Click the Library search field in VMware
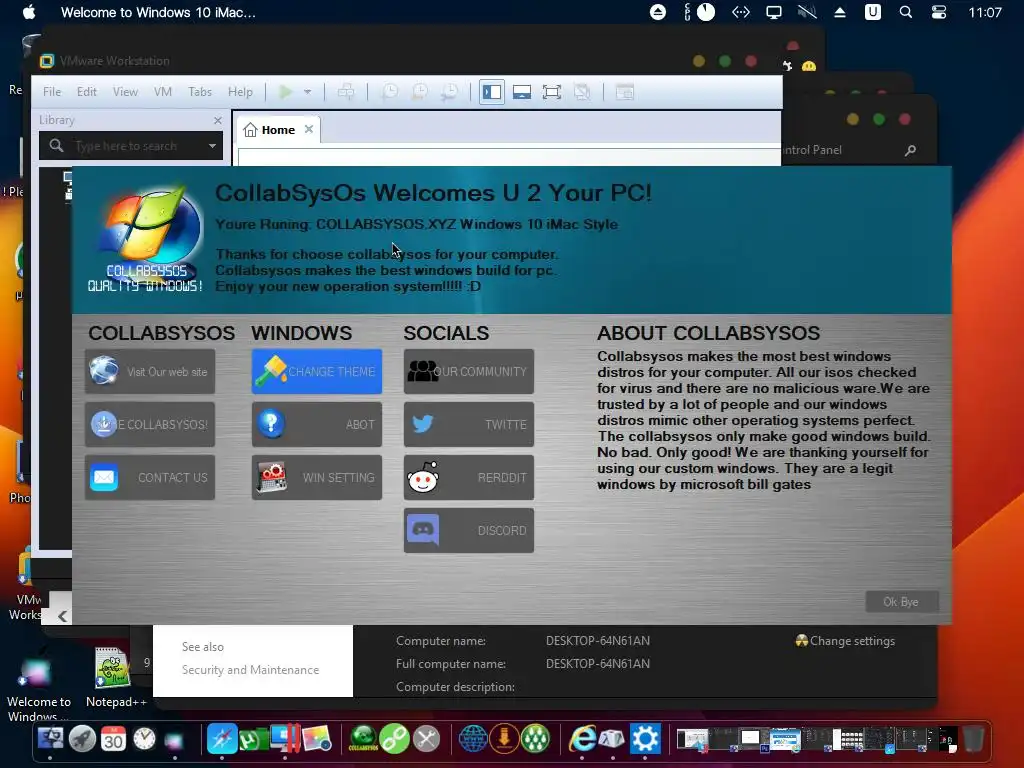 [131, 146]
